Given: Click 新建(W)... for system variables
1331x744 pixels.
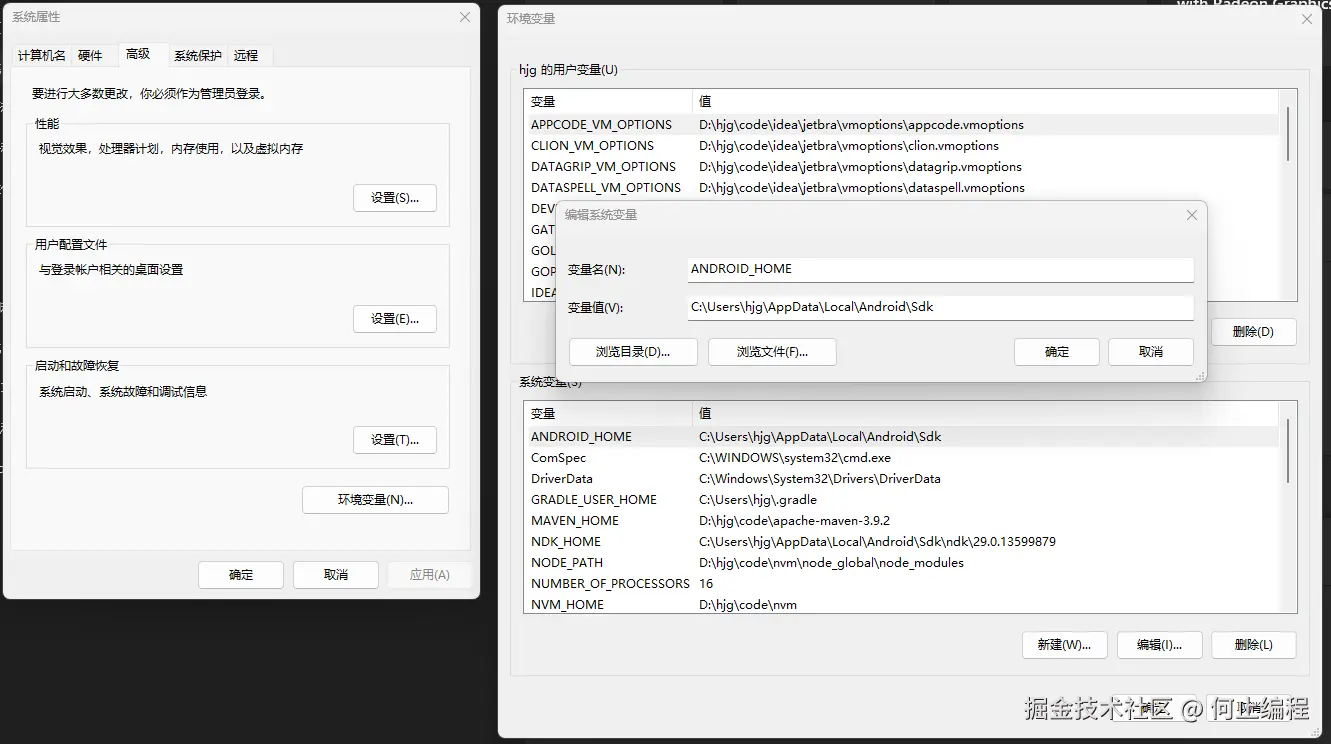Looking at the screenshot, I should click(1064, 645).
